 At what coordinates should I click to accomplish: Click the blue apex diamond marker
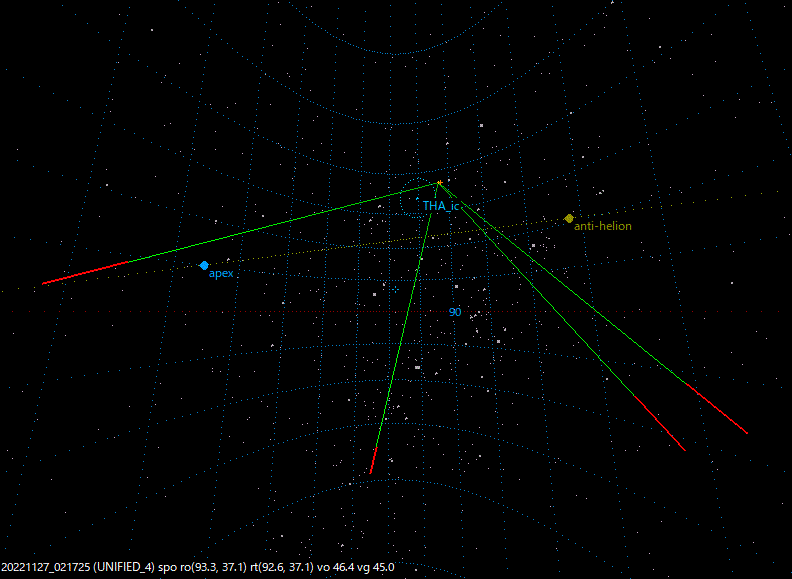(204, 265)
